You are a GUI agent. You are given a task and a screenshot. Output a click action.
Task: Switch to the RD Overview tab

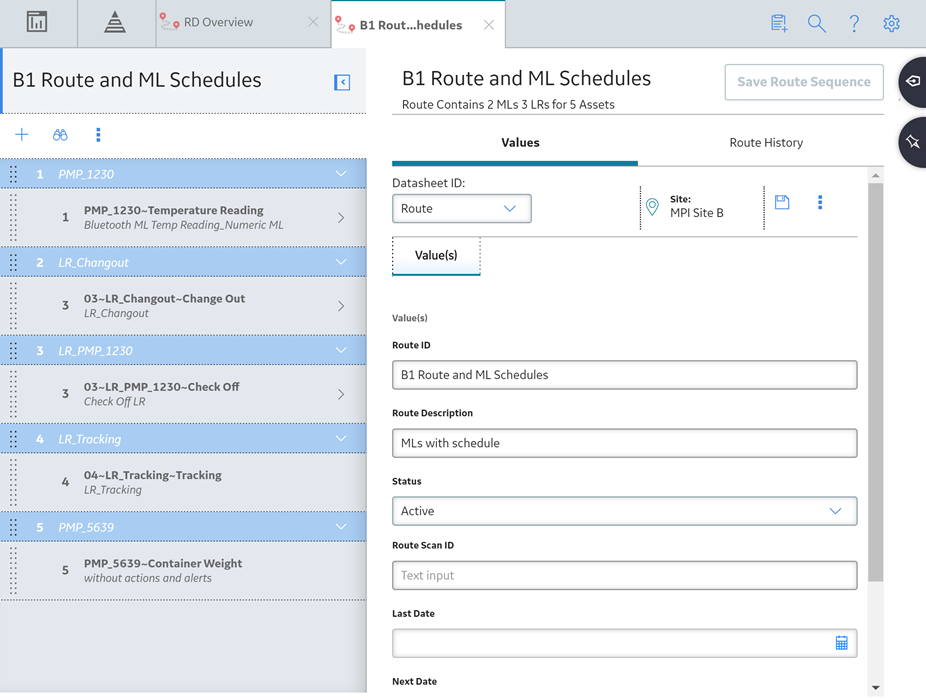(218, 22)
